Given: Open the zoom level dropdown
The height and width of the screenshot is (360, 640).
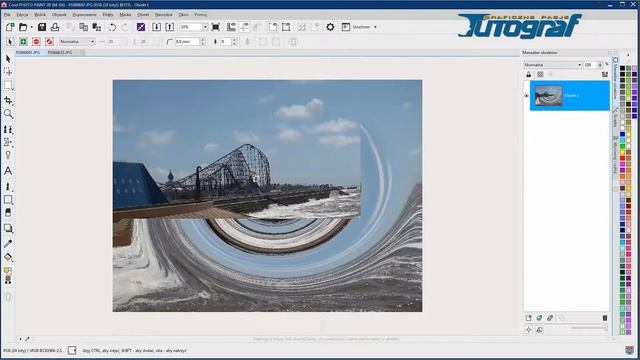Looking at the screenshot, I should pyautogui.click(x=205, y=27).
